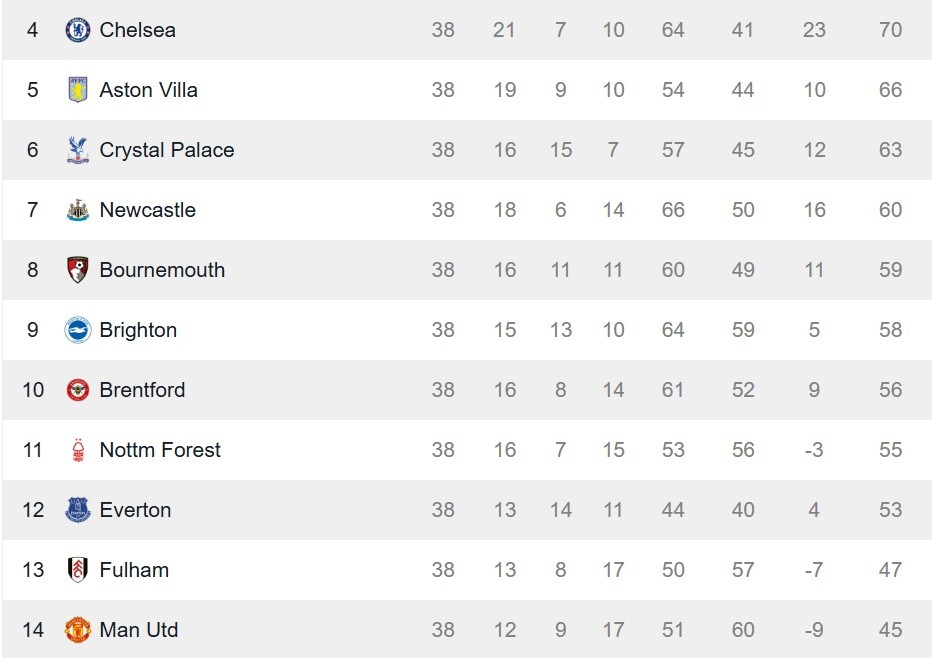Click the Fulham club crest
932x658 pixels.
pos(77,570)
